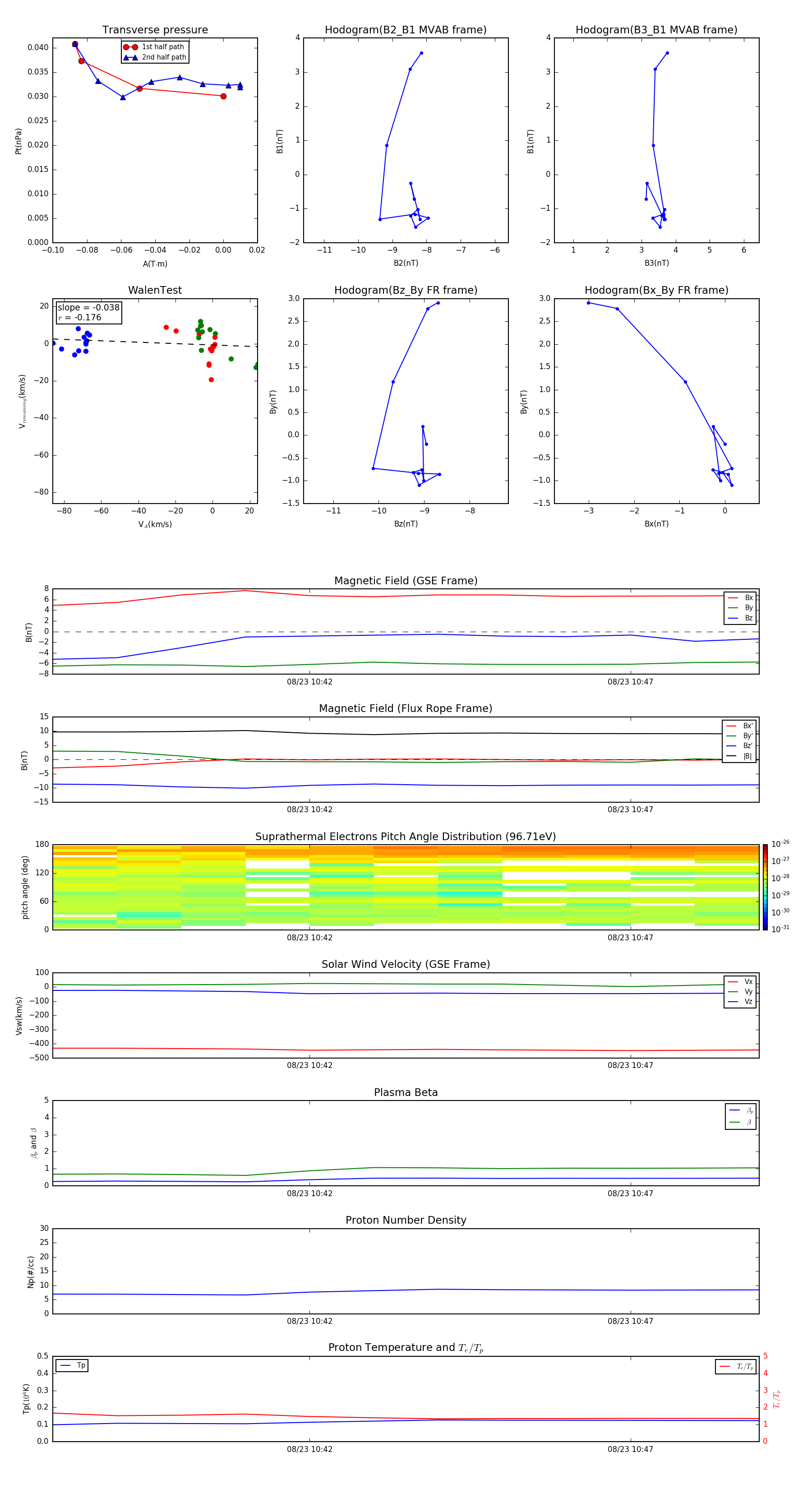Select the "Vx" velocity legend entry
Viewport: 812px width, 1489px height.
[x=740, y=981]
